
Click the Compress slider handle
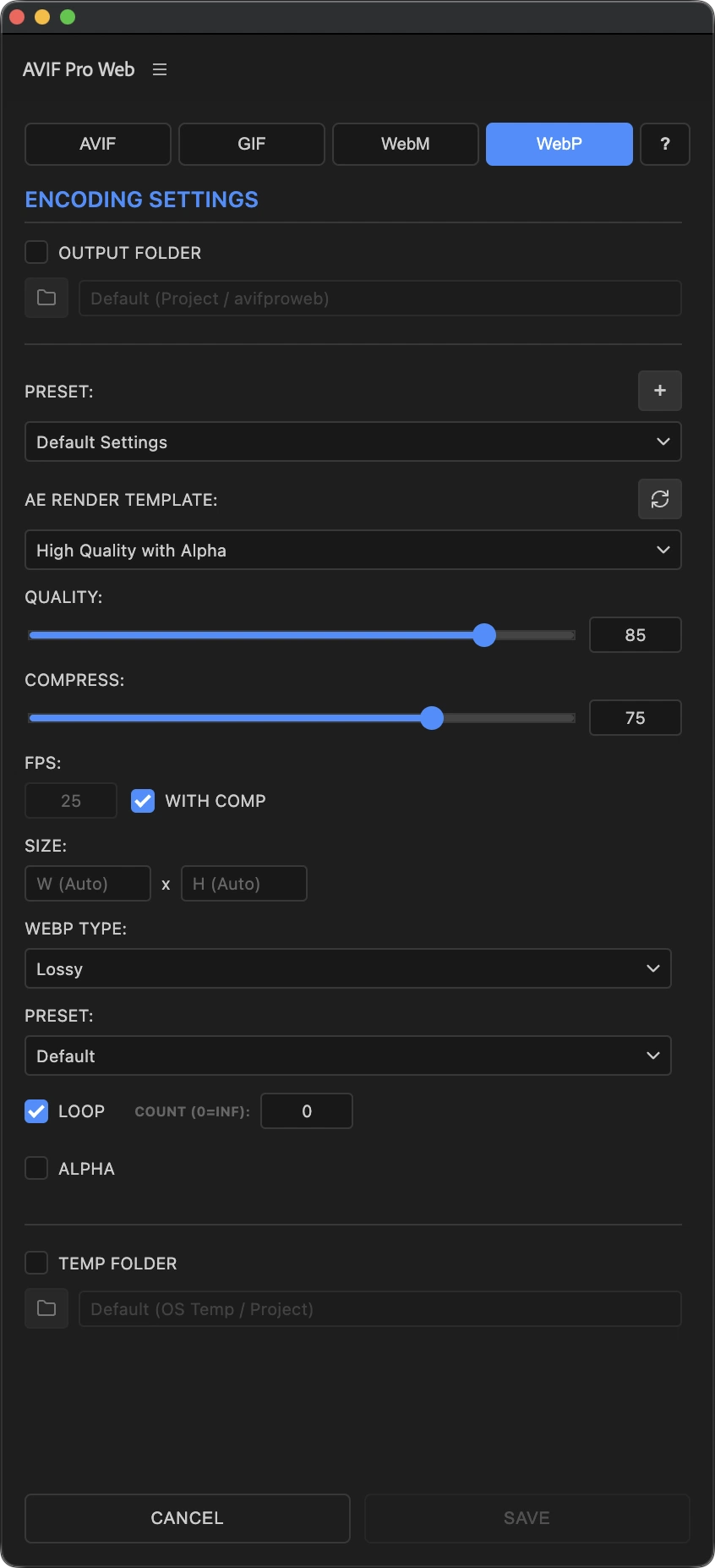pos(432,718)
